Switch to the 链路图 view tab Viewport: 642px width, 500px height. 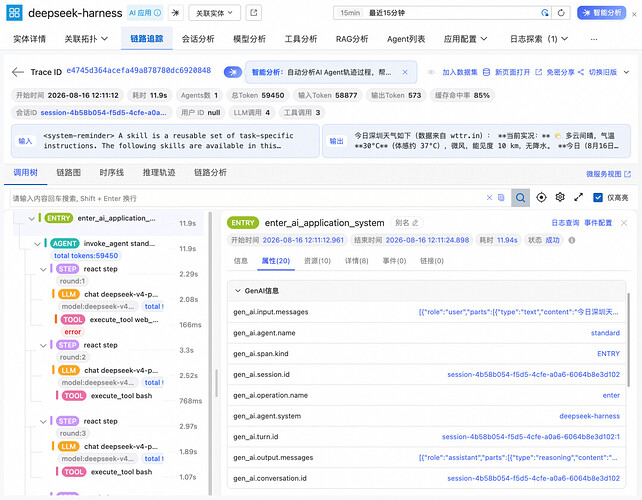click(68, 172)
